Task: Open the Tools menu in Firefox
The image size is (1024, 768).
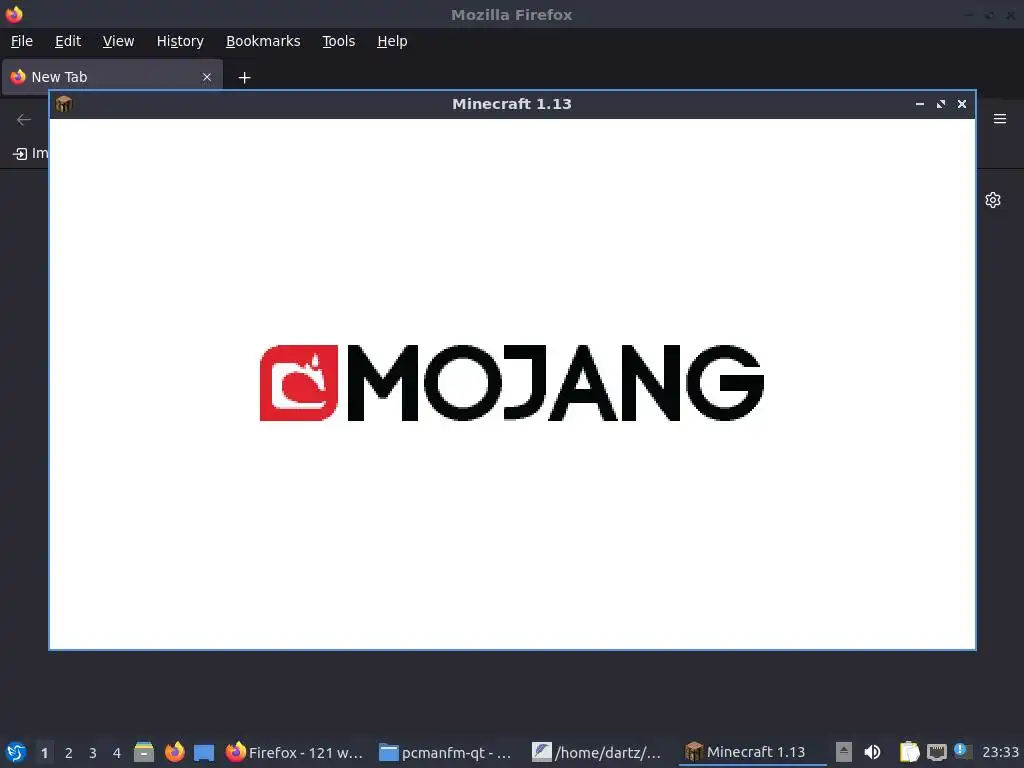Action: (x=338, y=41)
